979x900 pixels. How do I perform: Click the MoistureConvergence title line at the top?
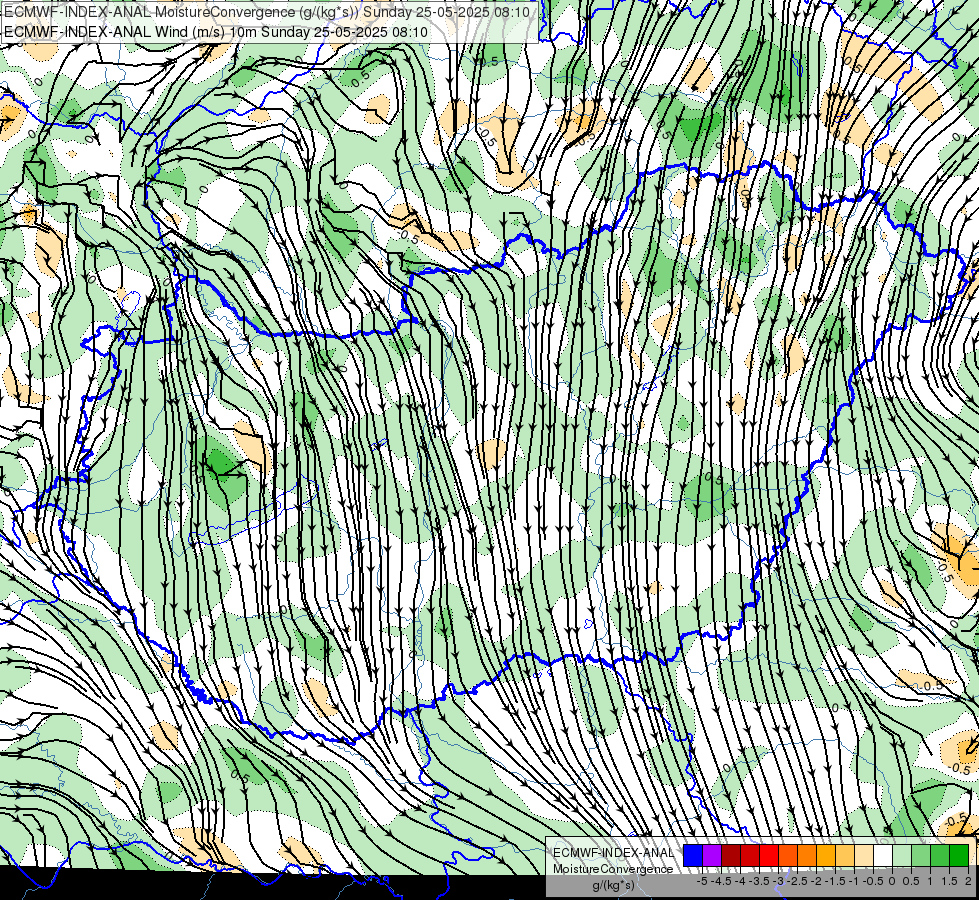click(267, 12)
